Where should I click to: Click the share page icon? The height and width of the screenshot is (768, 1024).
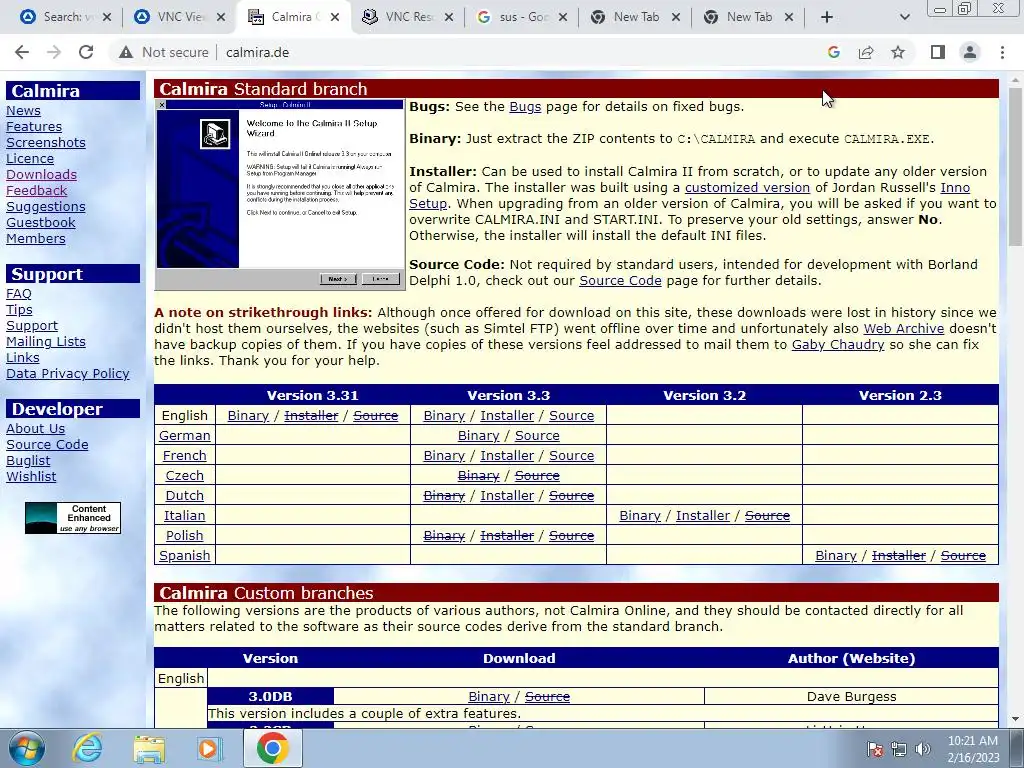coord(866,52)
